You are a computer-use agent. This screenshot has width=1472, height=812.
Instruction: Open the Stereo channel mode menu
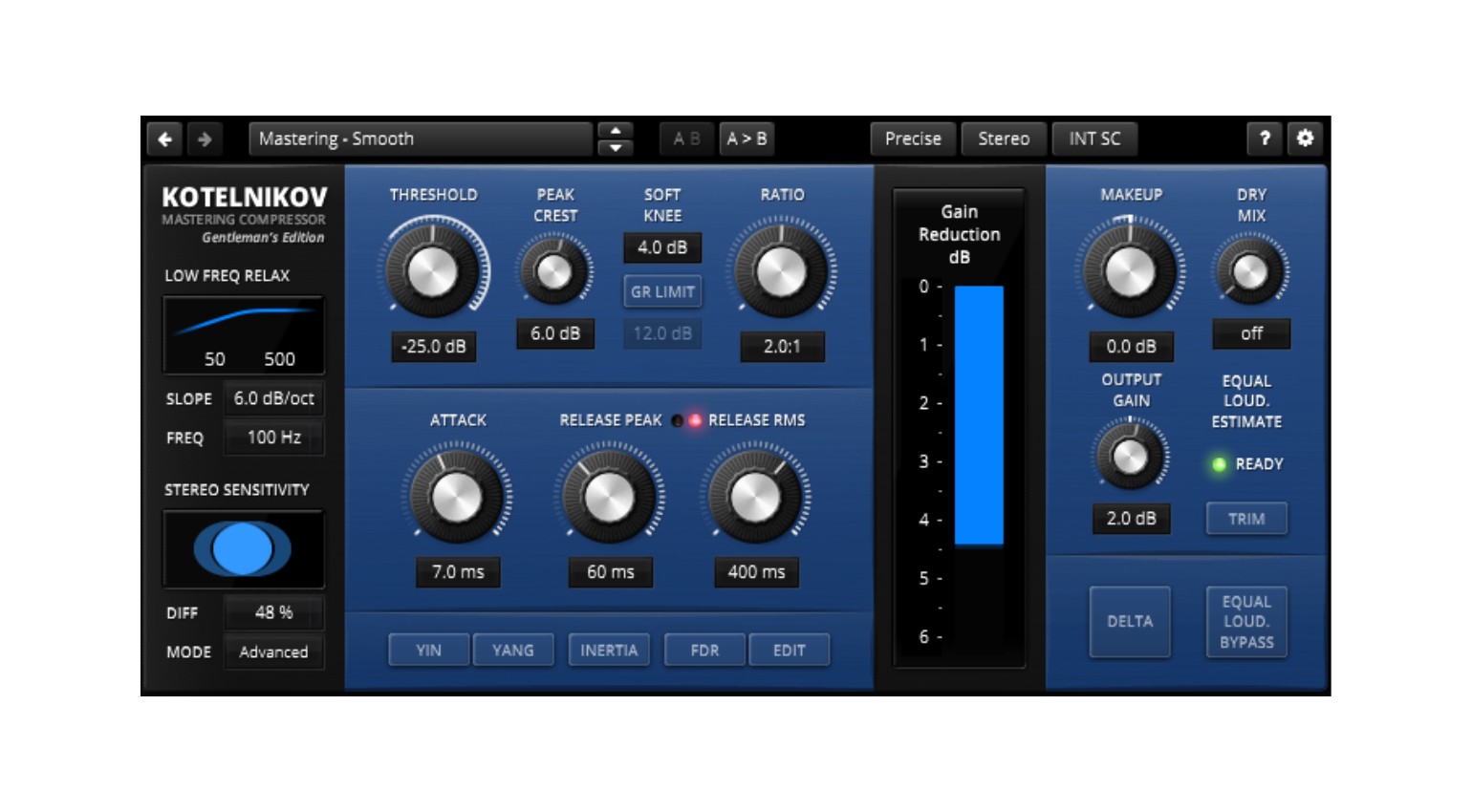pos(1003,139)
